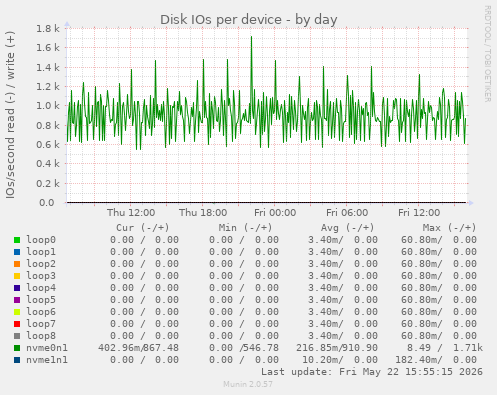Select the loop2 legend label
The image size is (497, 395).
click(x=41, y=264)
